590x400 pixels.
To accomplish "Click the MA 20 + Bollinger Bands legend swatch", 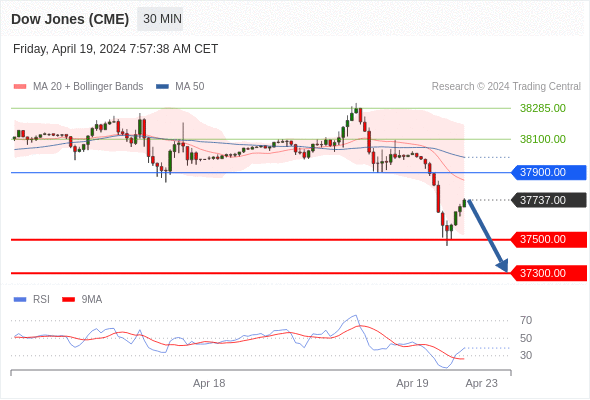I will coord(20,87).
